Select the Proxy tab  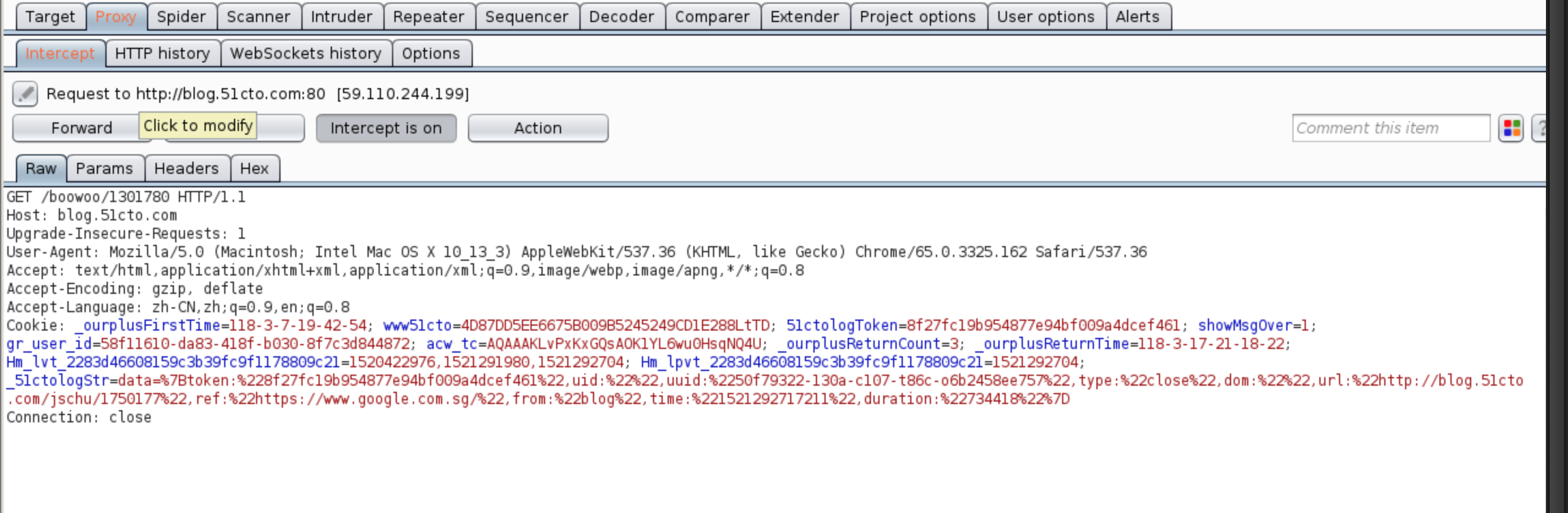tap(116, 17)
